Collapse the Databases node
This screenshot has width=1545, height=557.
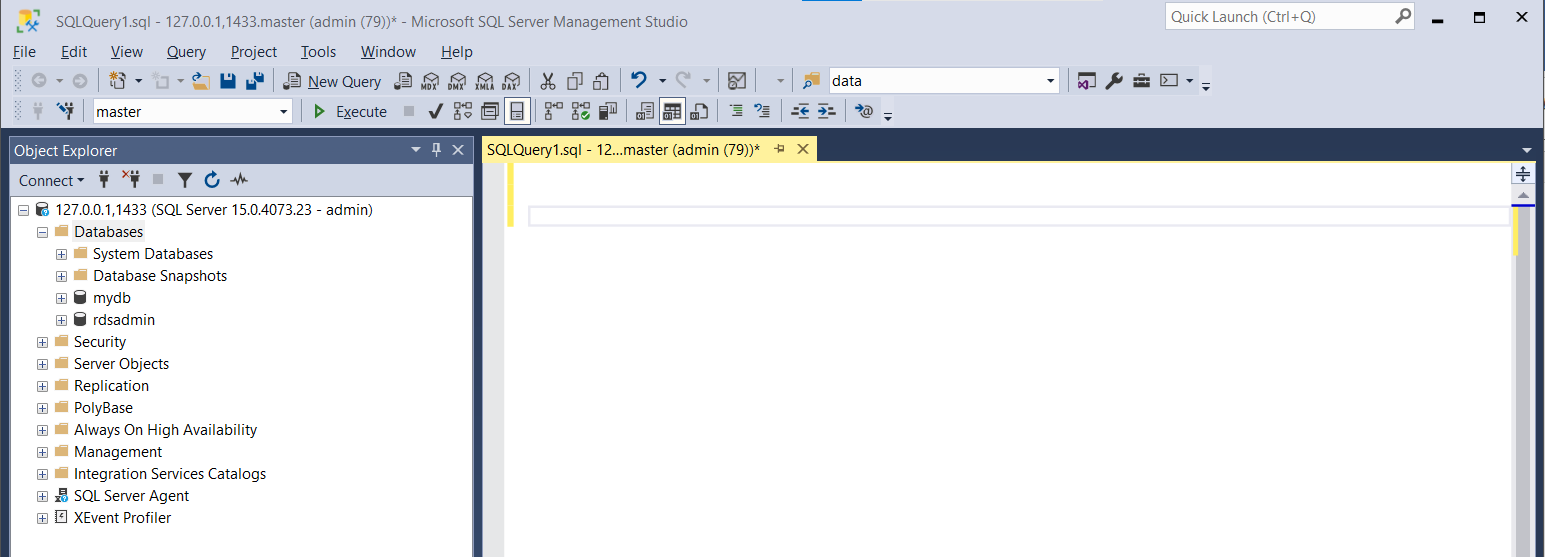42,232
